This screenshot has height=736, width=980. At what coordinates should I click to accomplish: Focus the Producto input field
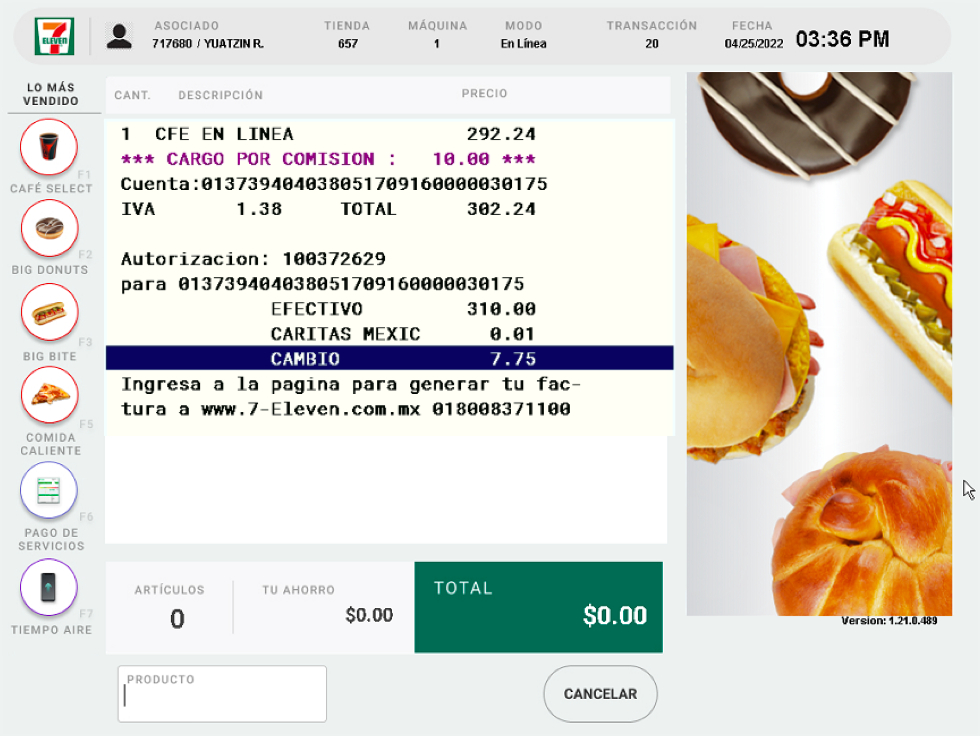(x=222, y=697)
